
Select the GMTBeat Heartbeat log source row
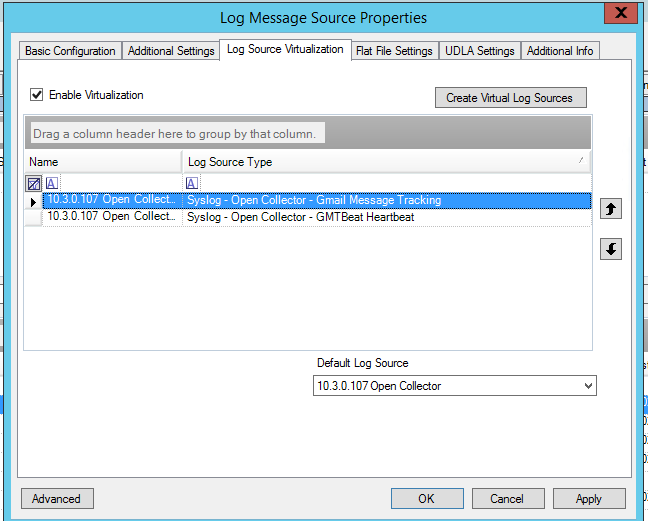pos(300,217)
